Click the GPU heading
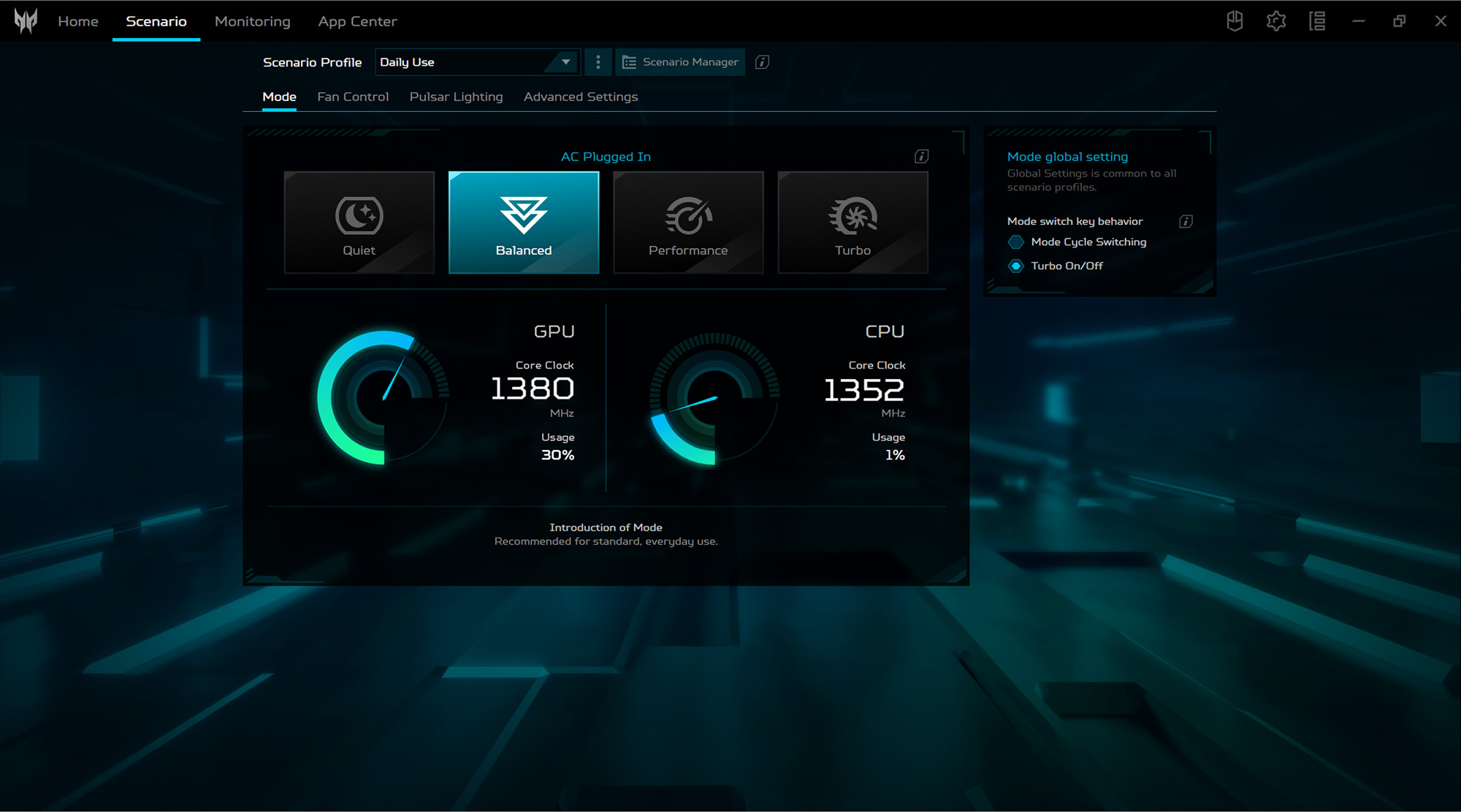This screenshot has height=812, width=1461. click(x=554, y=332)
